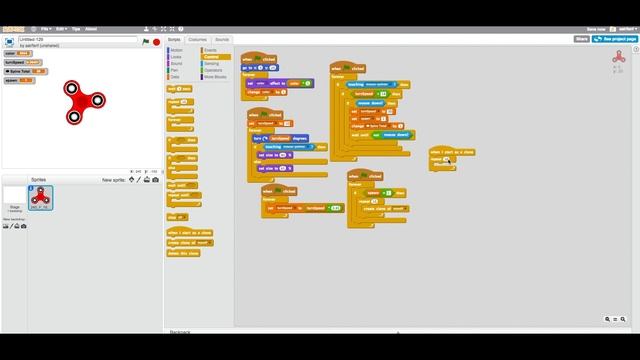Open the File menu
The height and width of the screenshot is (360, 640).
pyautogui.click(x=46, y=29)
